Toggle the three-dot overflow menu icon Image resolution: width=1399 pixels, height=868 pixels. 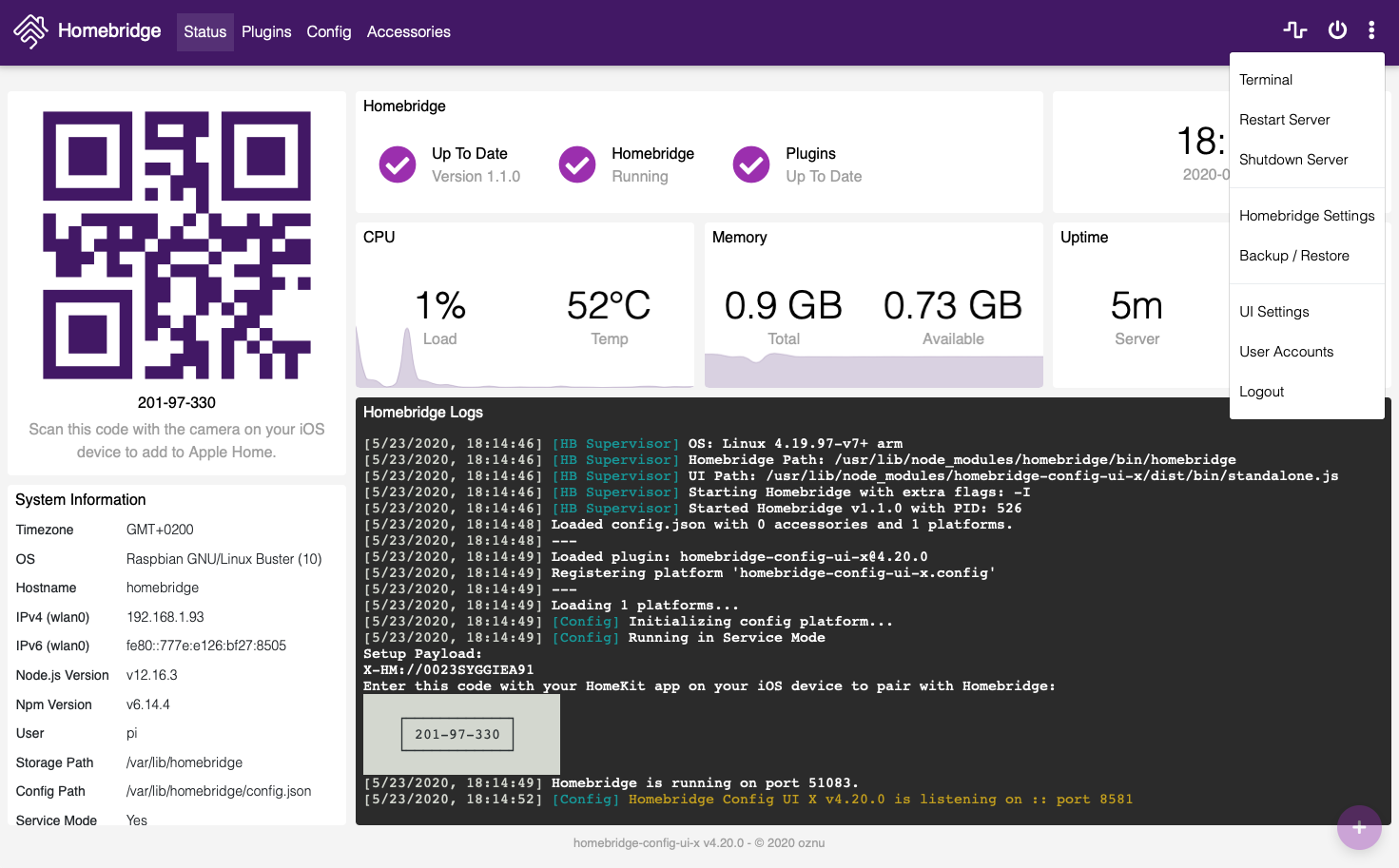pos(1371,30)
